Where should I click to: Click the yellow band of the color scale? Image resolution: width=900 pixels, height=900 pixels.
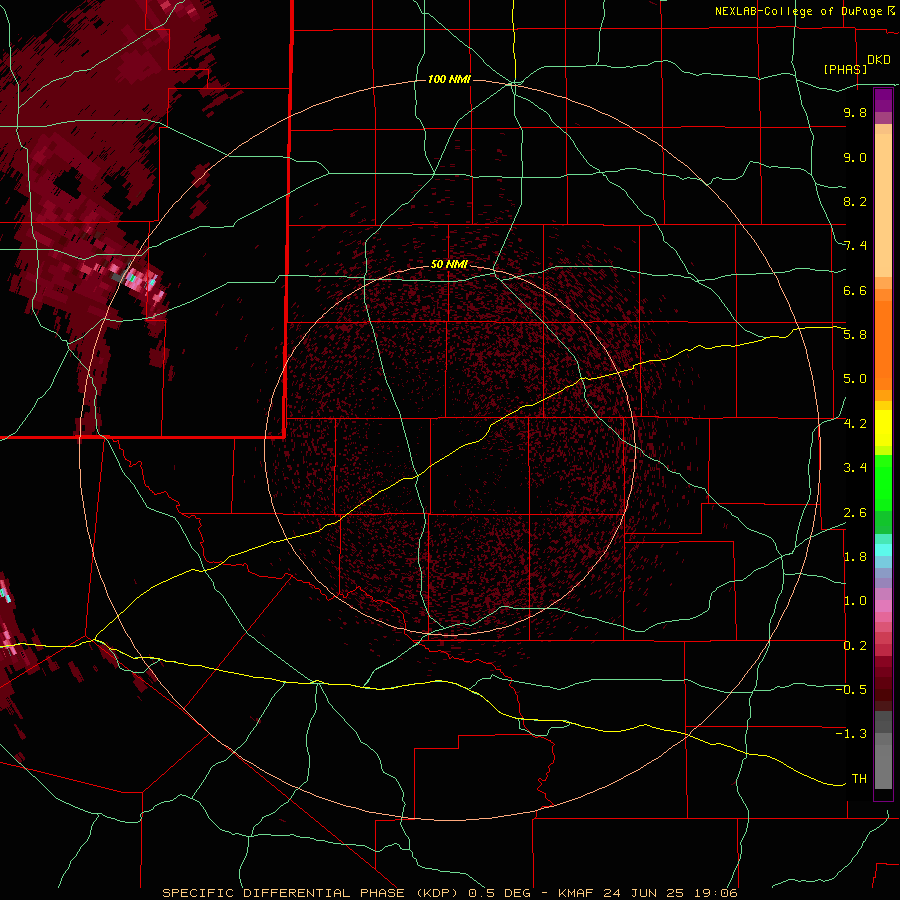[883, 428]
